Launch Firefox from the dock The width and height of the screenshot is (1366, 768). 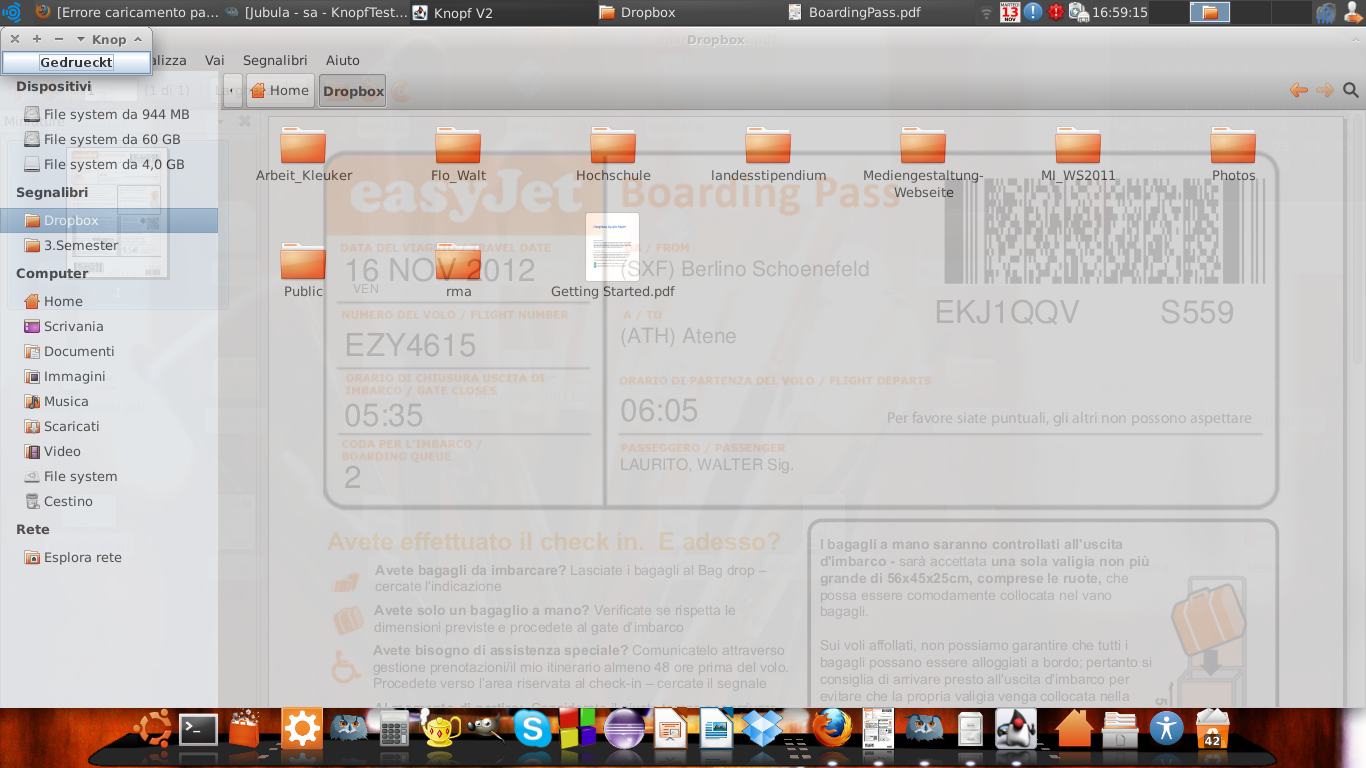831,728
